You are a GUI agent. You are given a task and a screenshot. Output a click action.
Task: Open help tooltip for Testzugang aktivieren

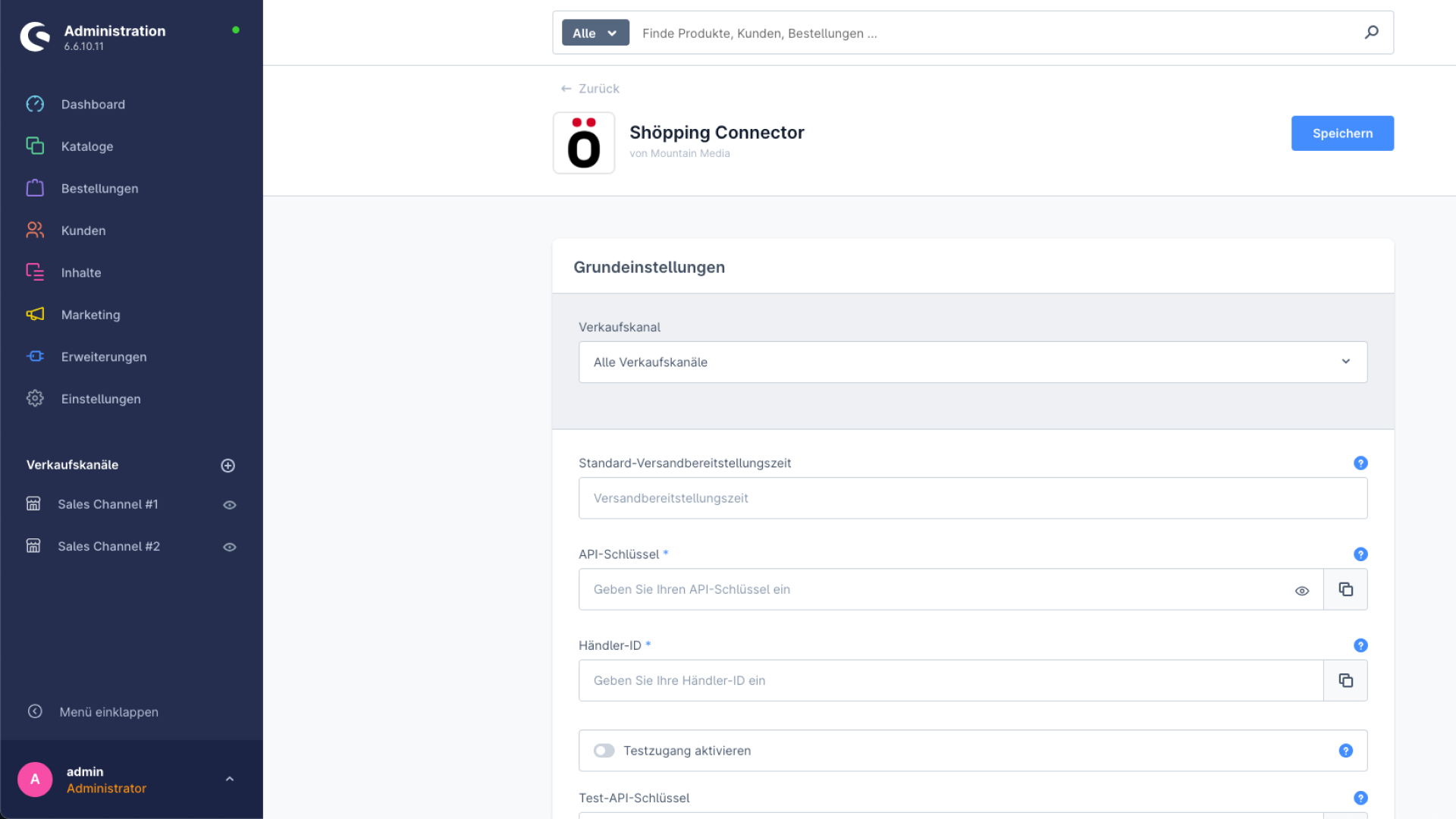pos(1345,751)
